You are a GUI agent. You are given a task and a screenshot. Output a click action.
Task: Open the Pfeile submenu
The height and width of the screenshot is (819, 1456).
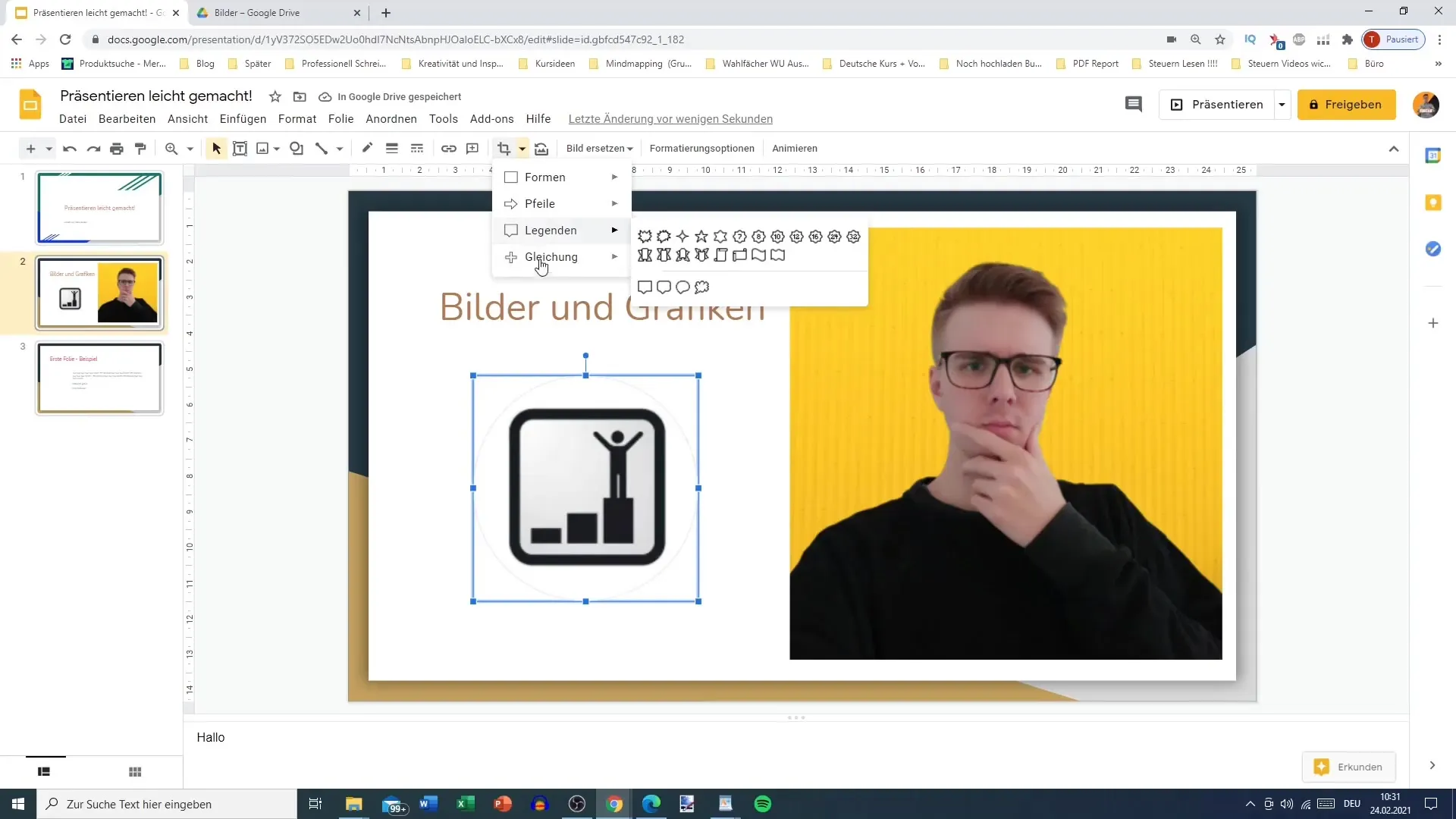(x=561, y=203)
